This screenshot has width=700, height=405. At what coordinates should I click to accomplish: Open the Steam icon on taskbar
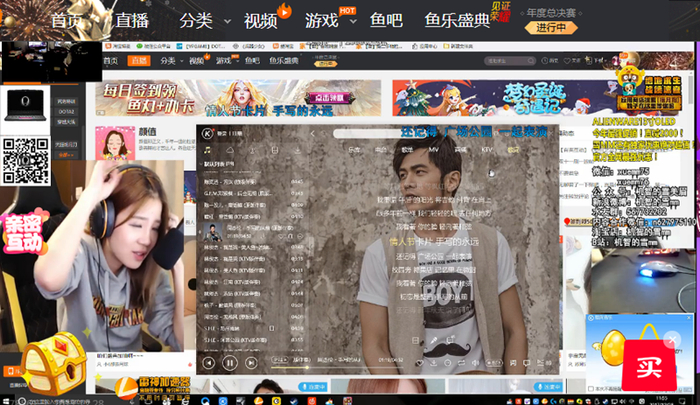pos(294,401)
